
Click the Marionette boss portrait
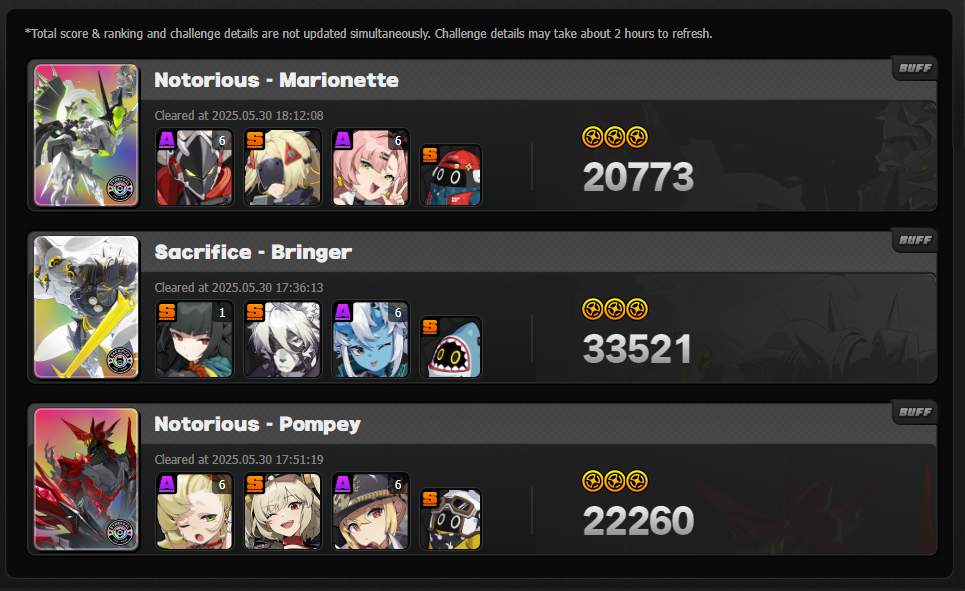pyautogui.click(x=86, y=135)
